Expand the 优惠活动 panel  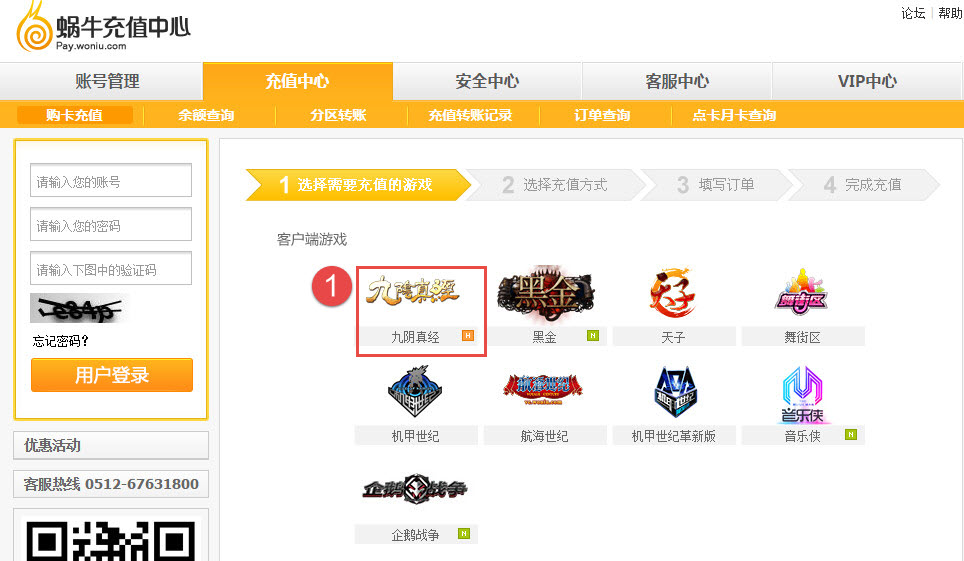[x=111, y=445]
